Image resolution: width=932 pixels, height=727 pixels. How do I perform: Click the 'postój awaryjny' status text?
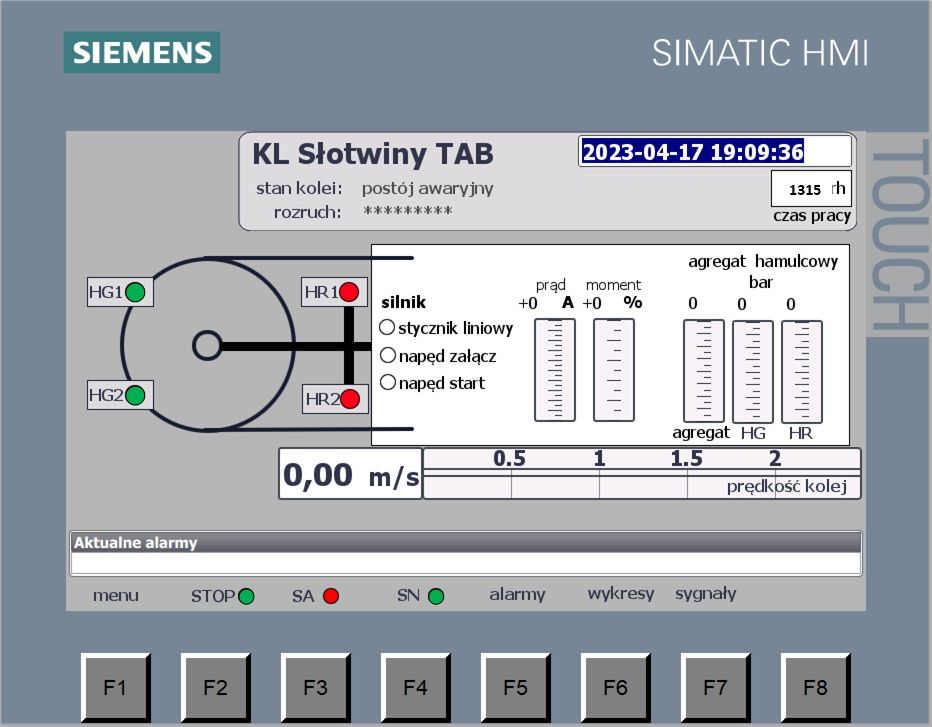click(427, 189)
